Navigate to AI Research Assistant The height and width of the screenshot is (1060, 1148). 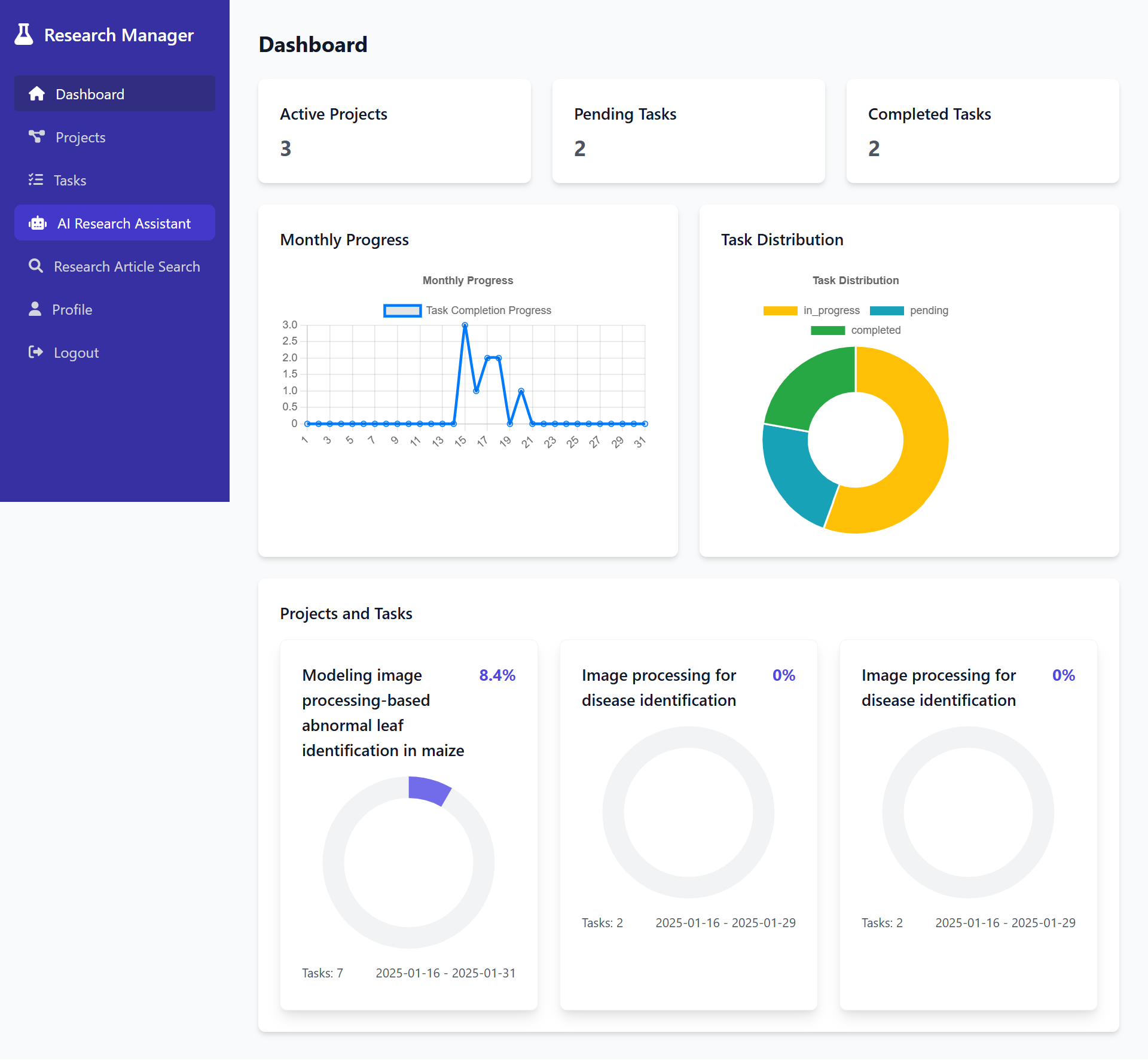tap(124, 223)
